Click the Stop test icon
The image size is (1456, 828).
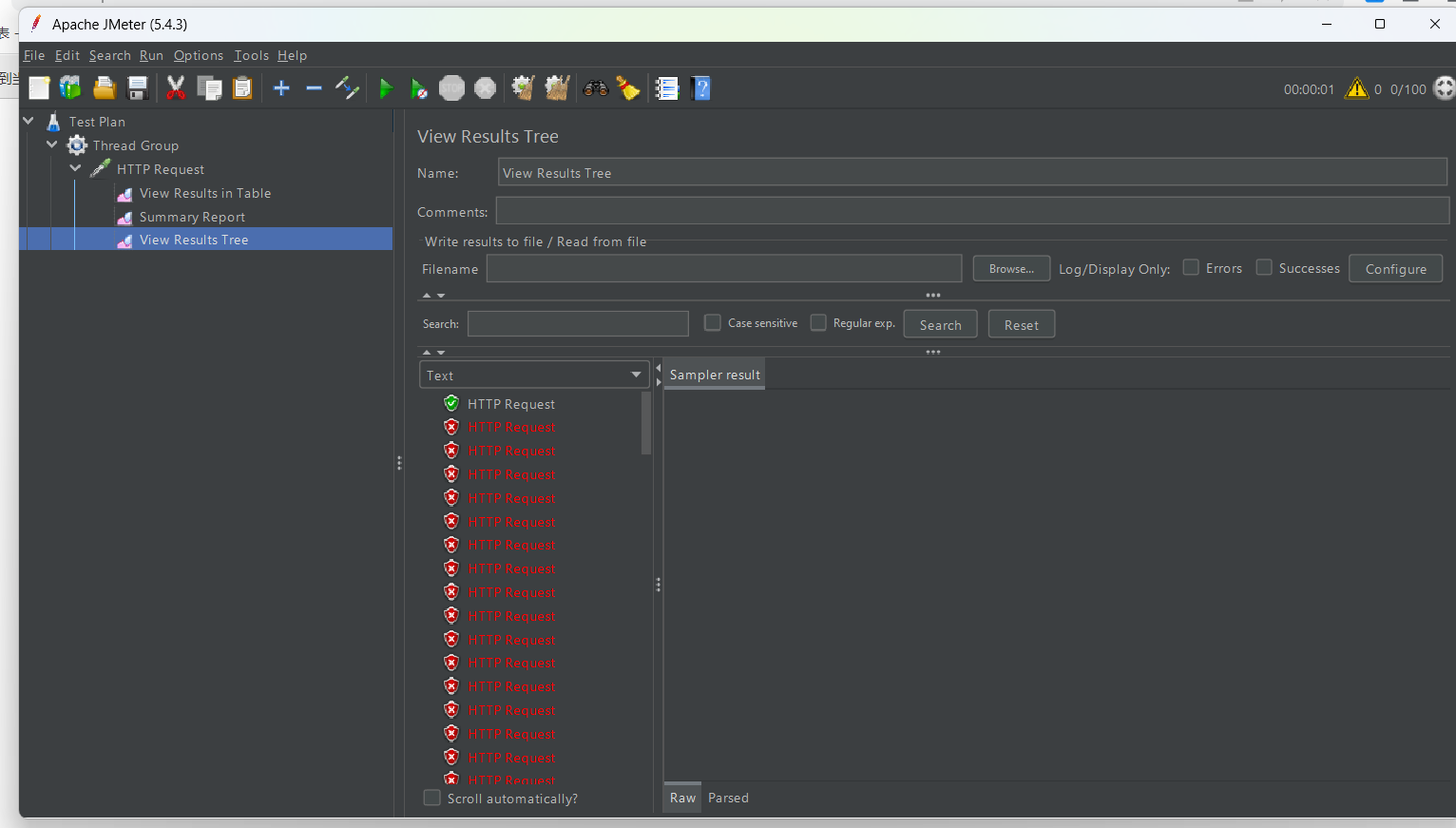(x=452, y=88)
